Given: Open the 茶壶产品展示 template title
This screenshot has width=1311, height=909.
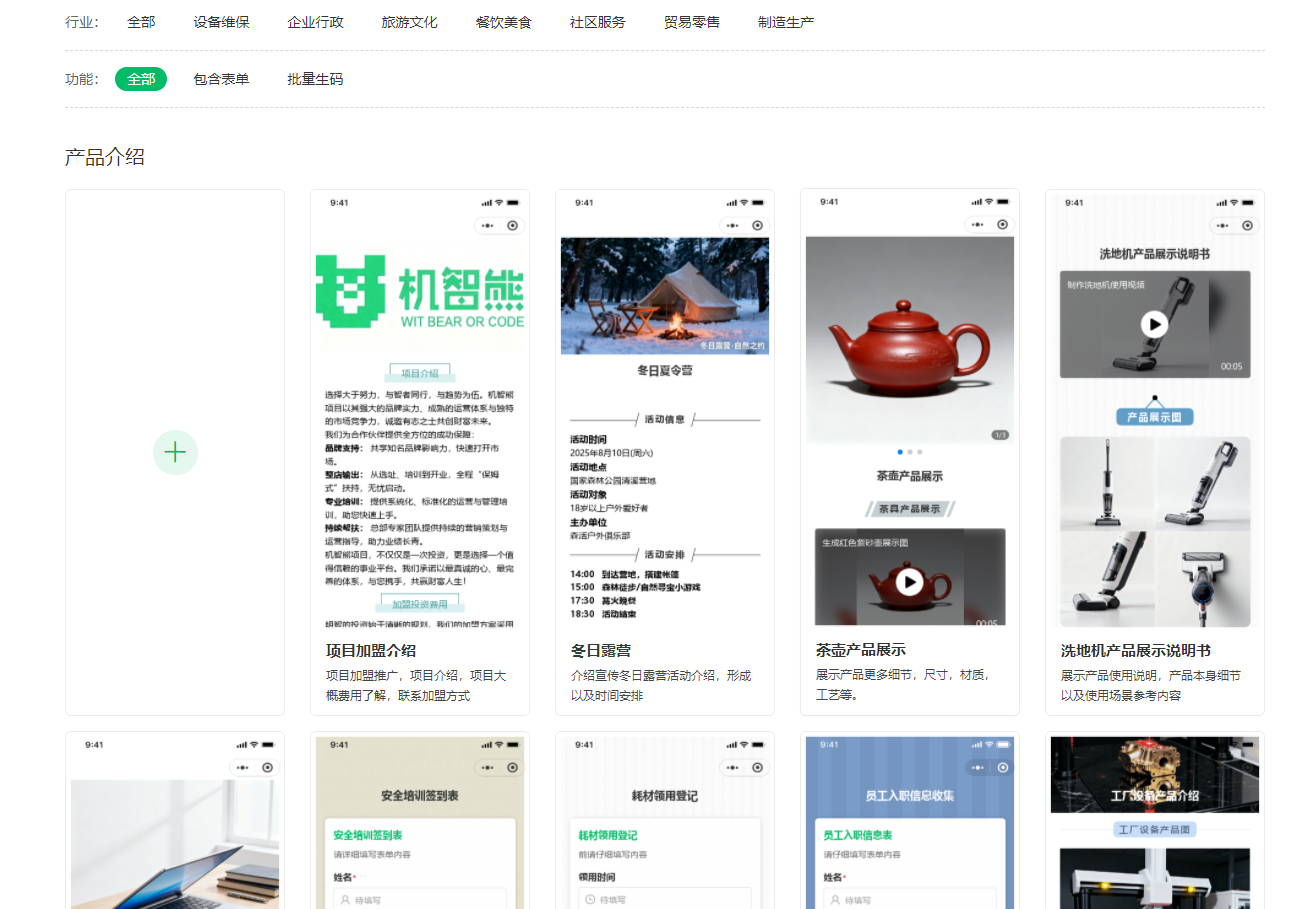Looking at the screenshot, I should [x=861, y=651].
